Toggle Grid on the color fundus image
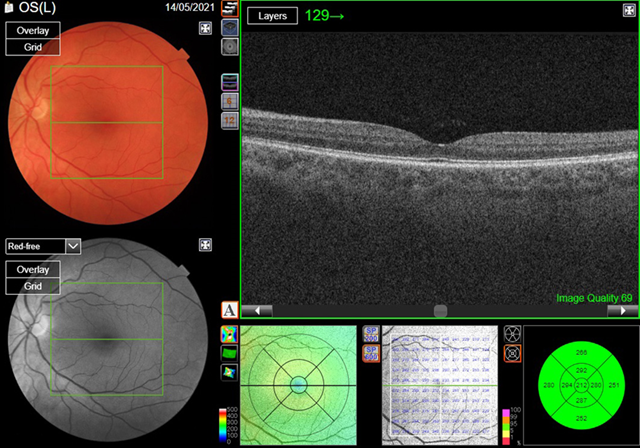Viewport: 640px width, 448px height. pos(33,47)
